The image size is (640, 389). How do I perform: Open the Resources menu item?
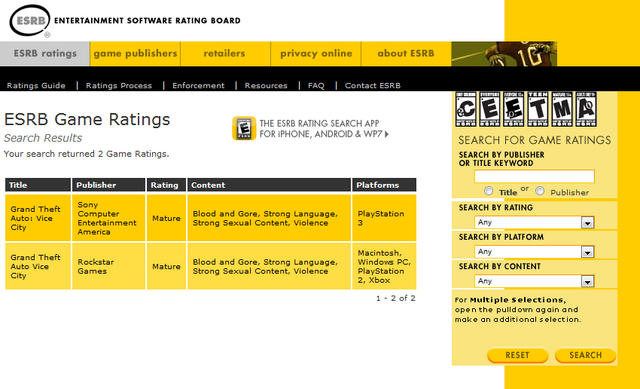click(x=266, y=86)
